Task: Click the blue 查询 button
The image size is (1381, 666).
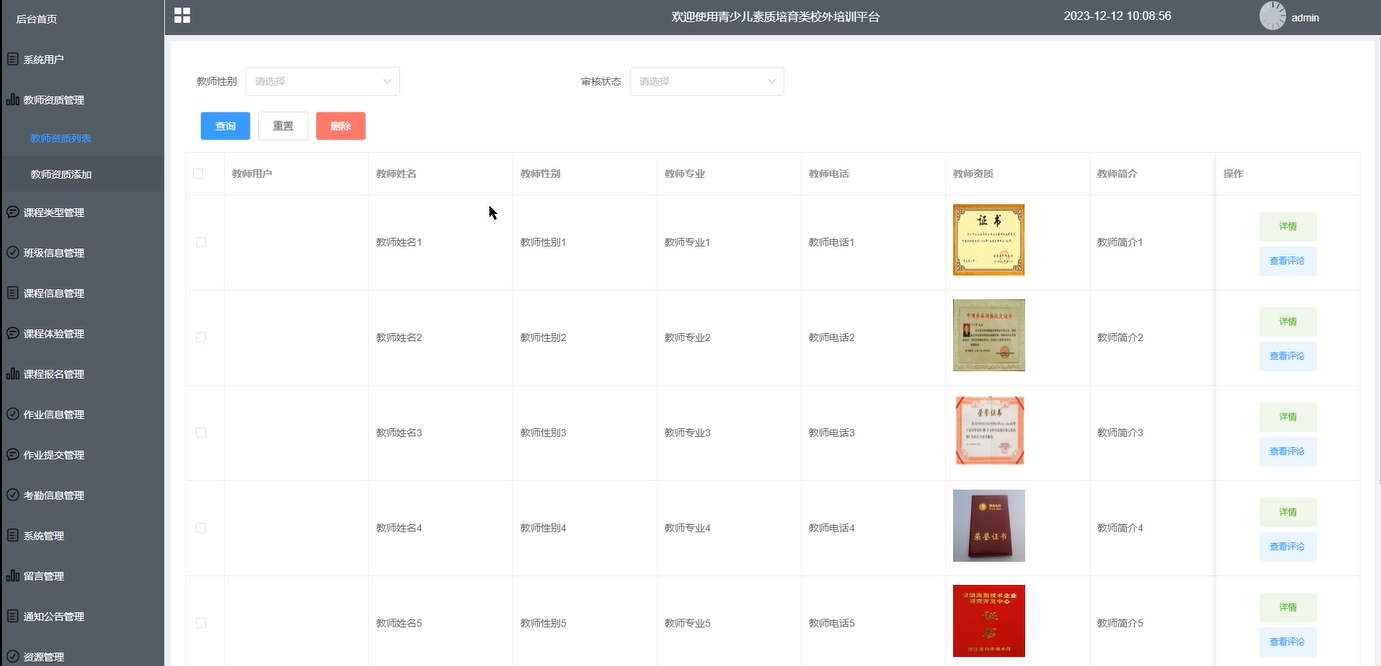Action: (x=225, y=126)
